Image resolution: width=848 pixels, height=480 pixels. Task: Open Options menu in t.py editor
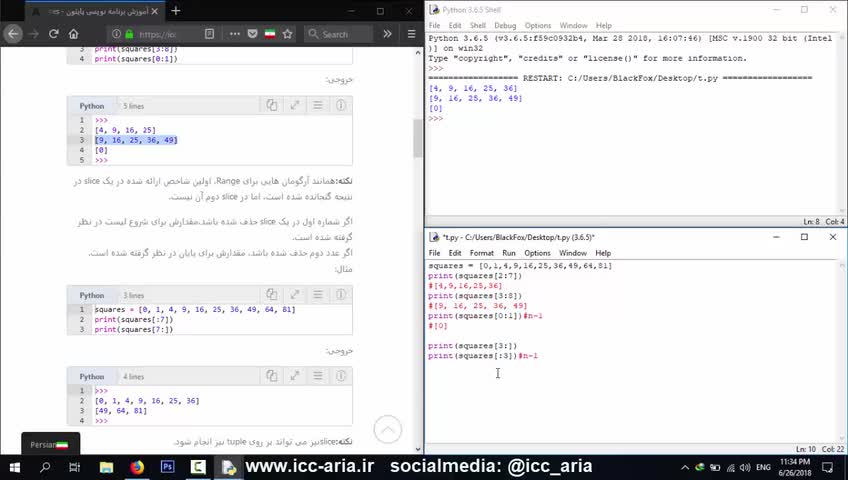[x=537, y=253]
